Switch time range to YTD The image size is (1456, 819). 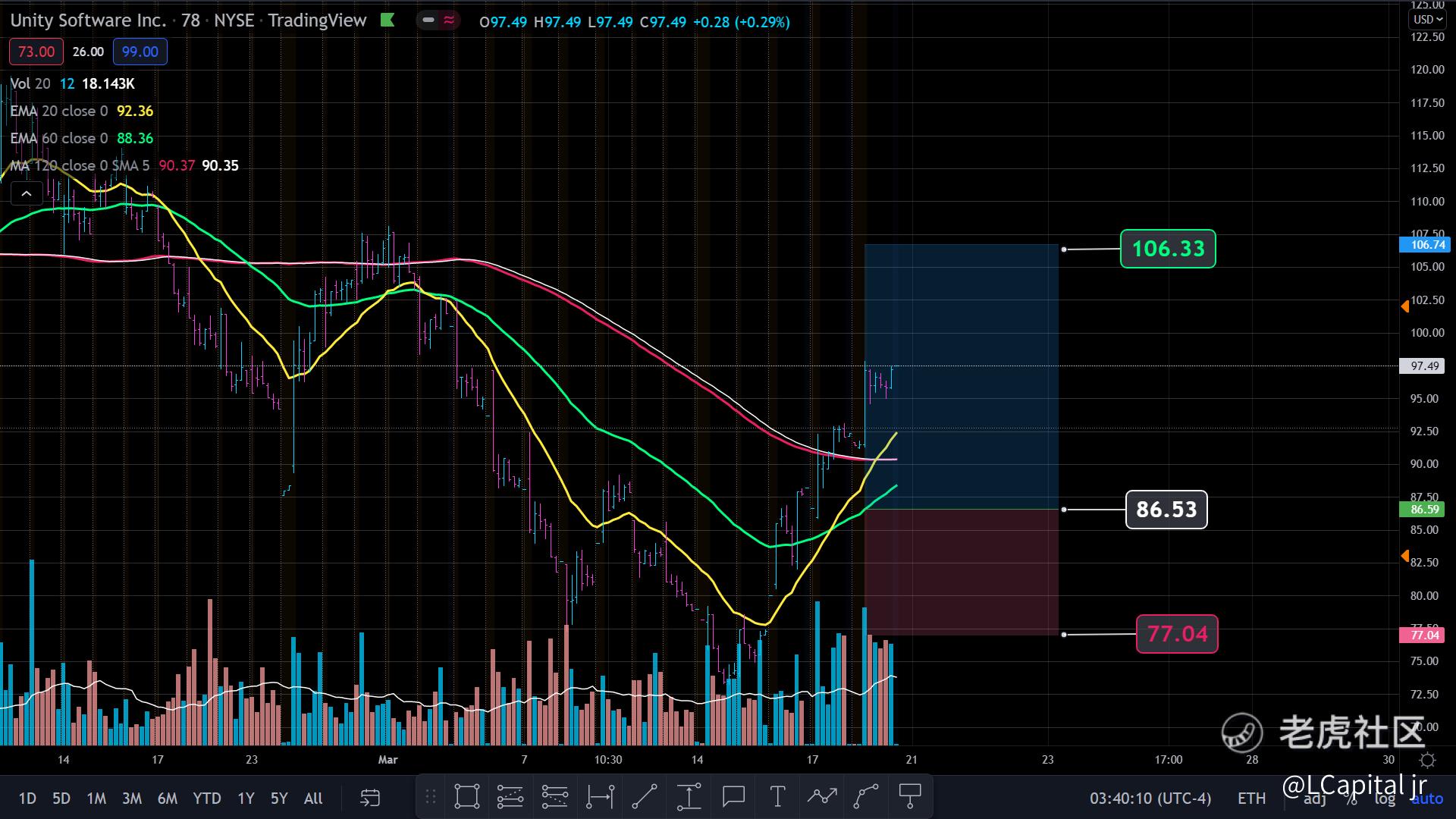point(206,799)
